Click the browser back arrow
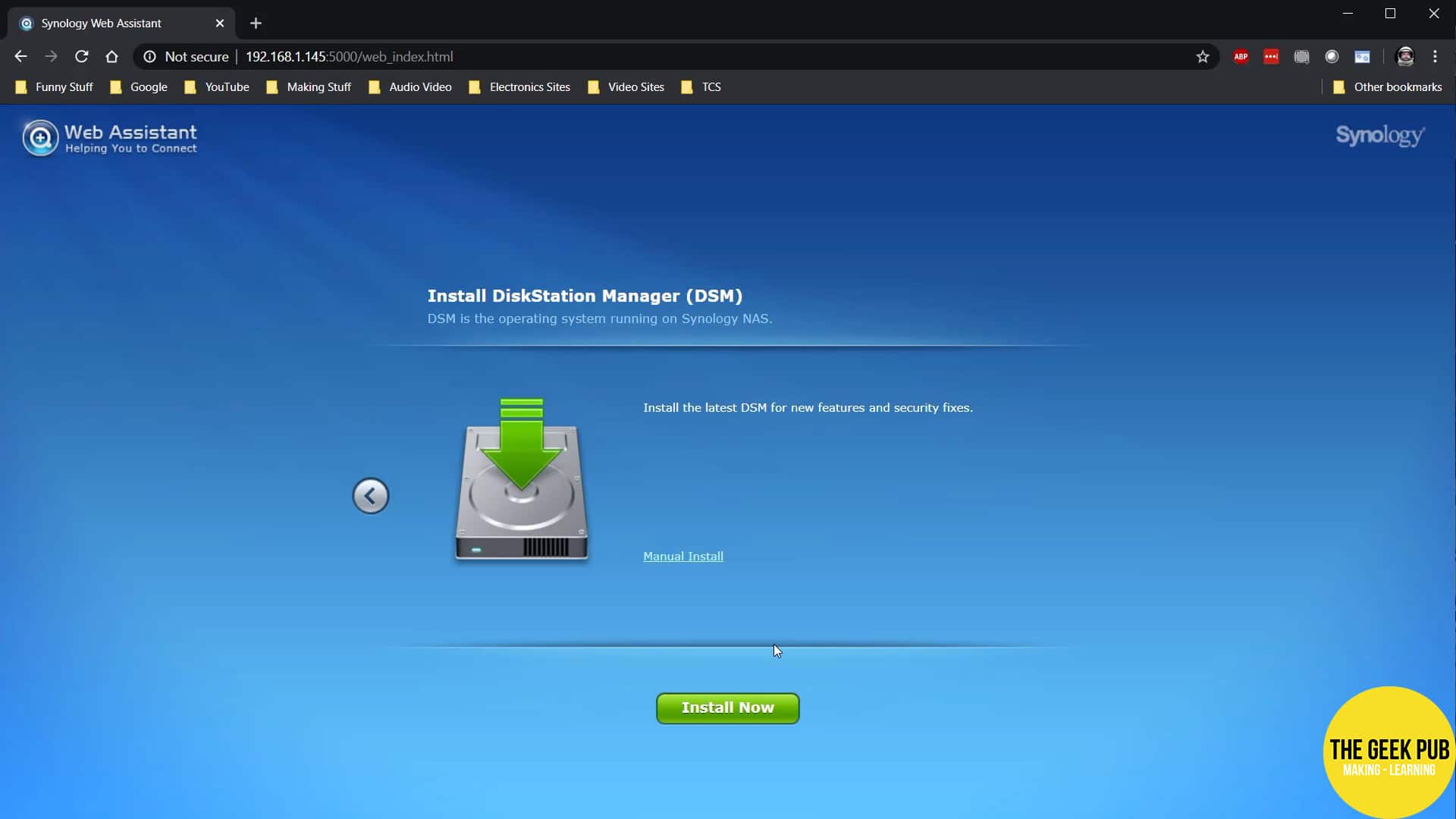The height and width of the screenshot is (819, 1456). tap(20, 56)
